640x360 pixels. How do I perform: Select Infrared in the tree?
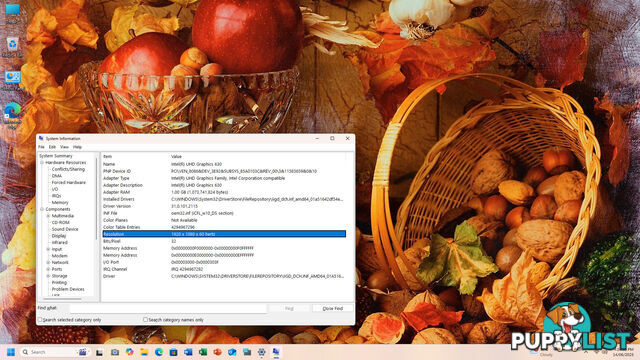click(x=60, y=242)
